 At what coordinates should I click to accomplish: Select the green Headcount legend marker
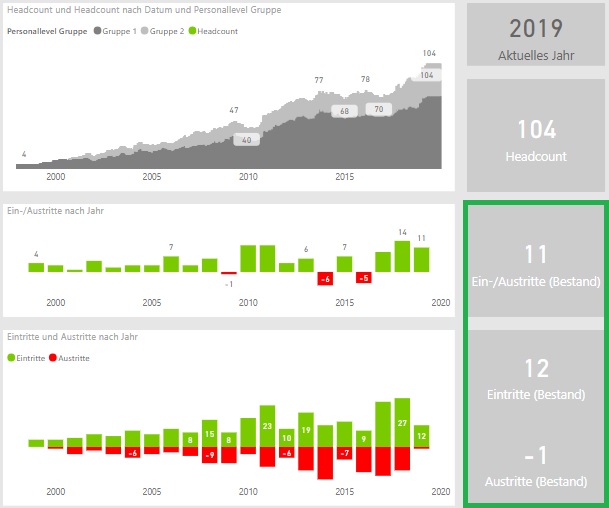coord(193,32)
